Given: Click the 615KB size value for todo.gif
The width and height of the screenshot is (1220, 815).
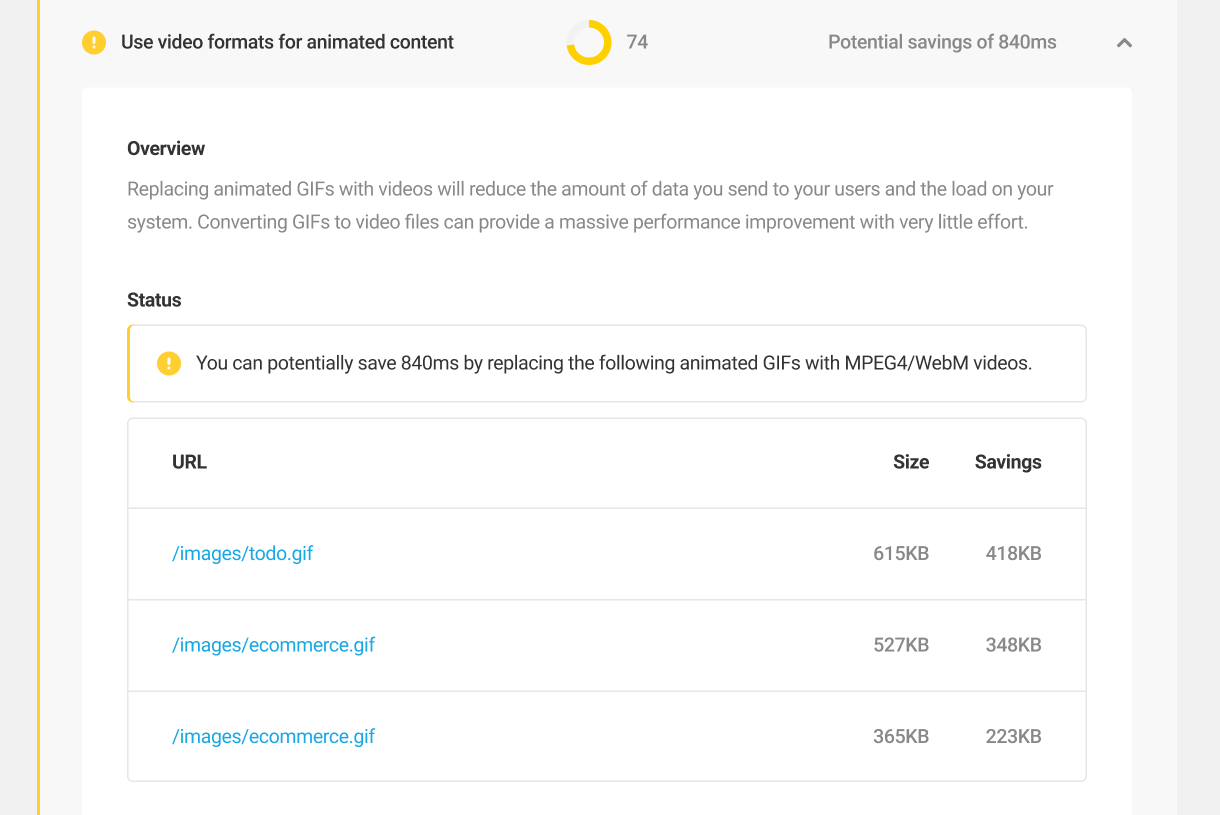Looking at the screenshot, I should [x=901, y=553].
